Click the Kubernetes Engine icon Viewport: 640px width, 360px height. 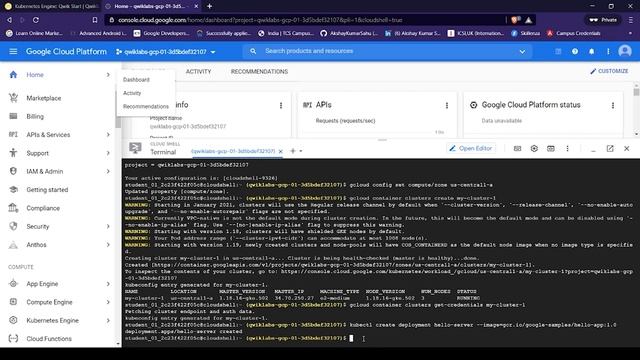(13, 320)
